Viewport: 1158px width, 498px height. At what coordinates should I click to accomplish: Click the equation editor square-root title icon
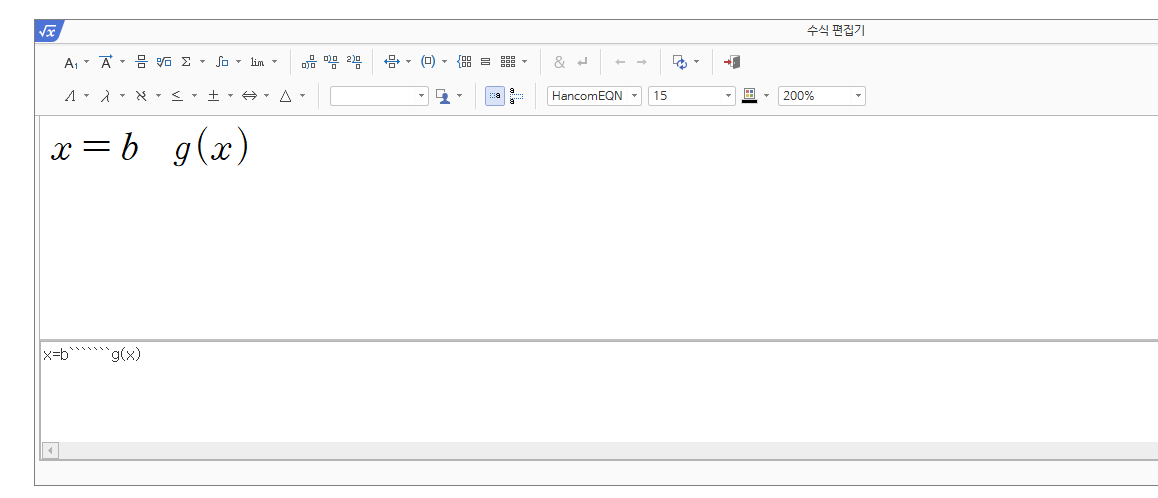pos(48,31)
